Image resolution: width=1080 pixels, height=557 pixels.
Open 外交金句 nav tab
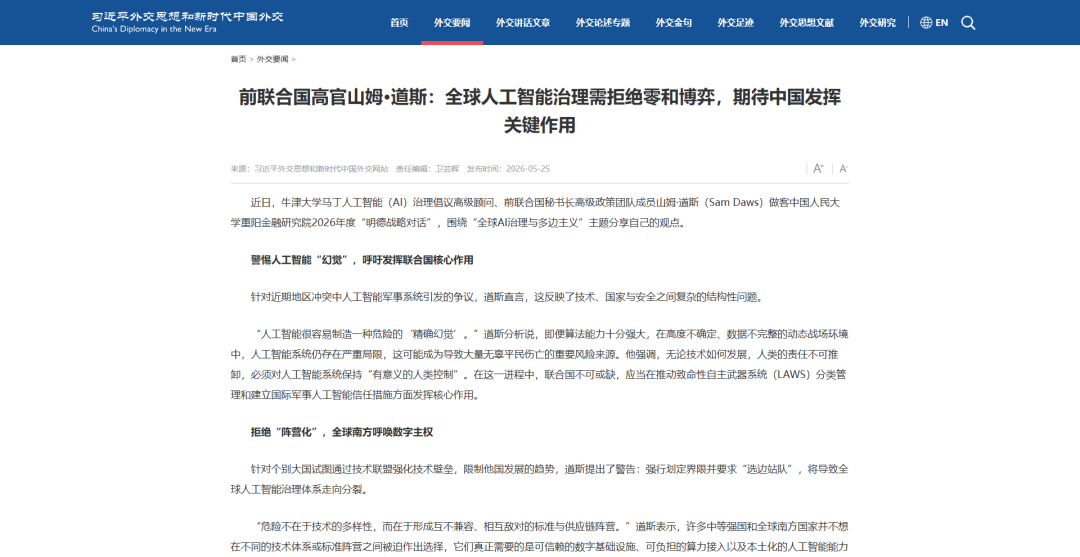point(674,23)
